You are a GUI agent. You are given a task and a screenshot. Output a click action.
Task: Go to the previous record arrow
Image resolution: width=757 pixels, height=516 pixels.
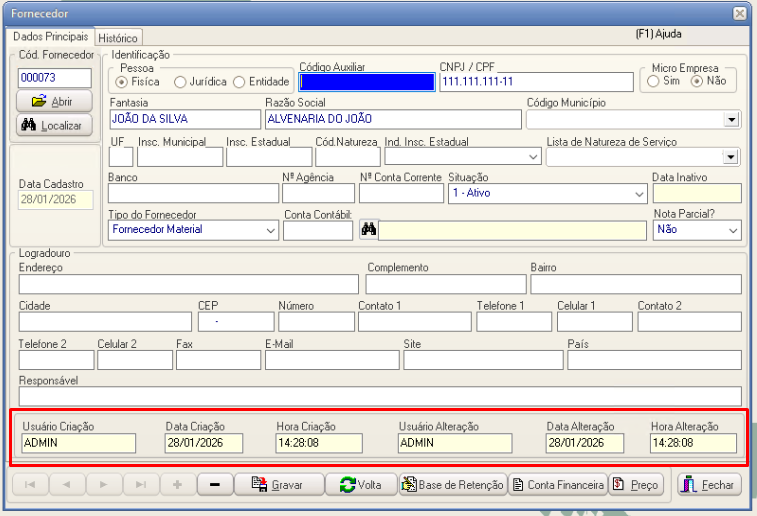pos(66,485)
